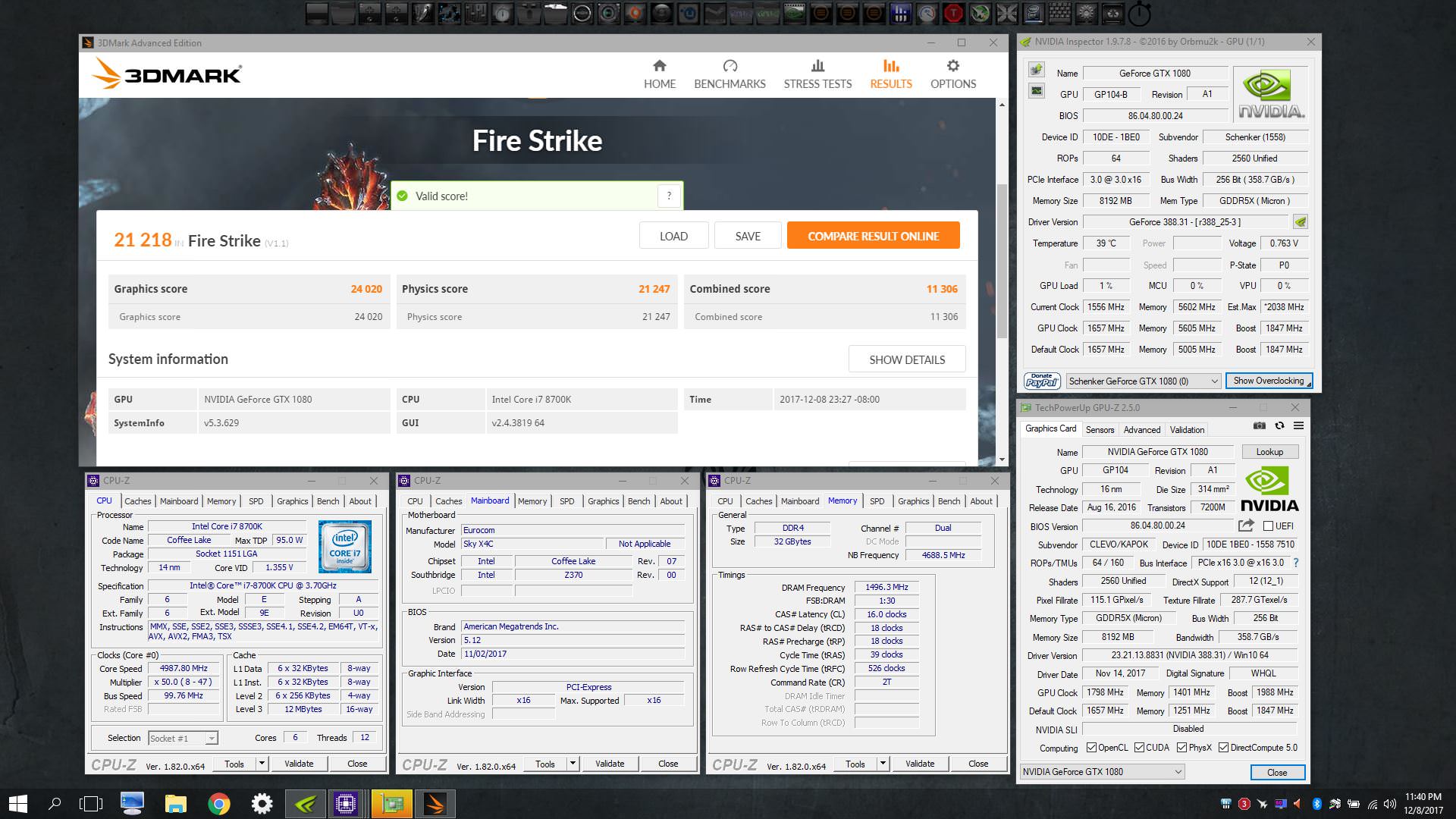Open Windows Start menu
The width and height of the screenshot is (1456, 819).
17,803
